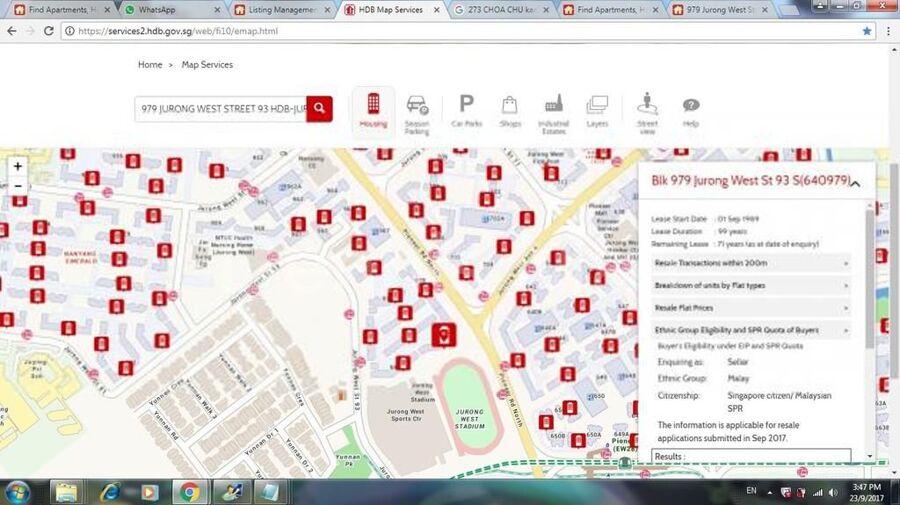Expand Breakdown of units by Flat types
This screenshot has width=900, height=505.
click(x=751, y=285)
